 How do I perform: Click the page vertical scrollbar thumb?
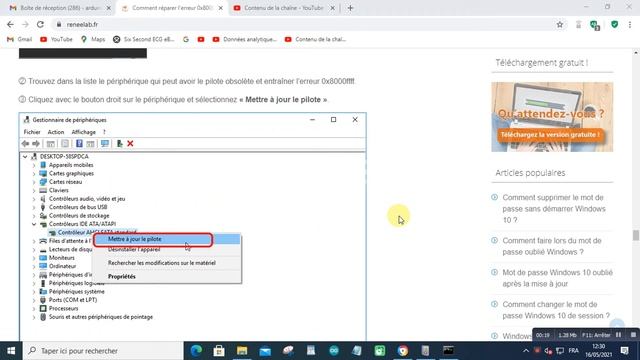pos(636,235)
